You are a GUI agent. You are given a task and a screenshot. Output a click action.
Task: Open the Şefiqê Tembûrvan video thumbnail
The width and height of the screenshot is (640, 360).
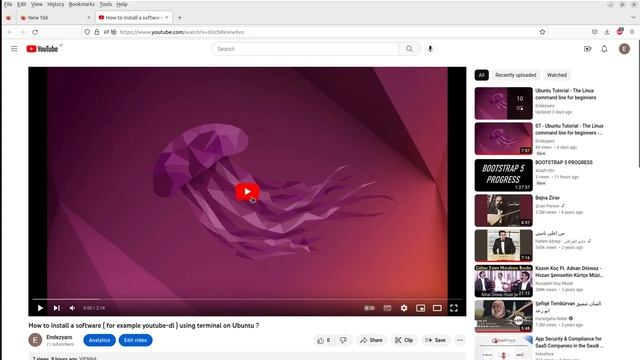(504, 316)
